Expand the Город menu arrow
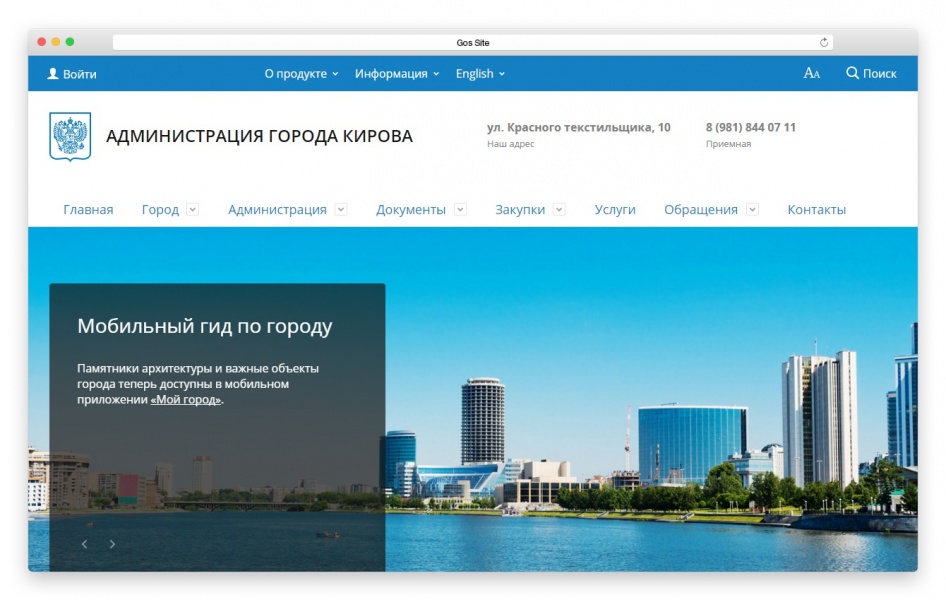Viewport: 946px width, 600px height. click(x=193, y=209)
